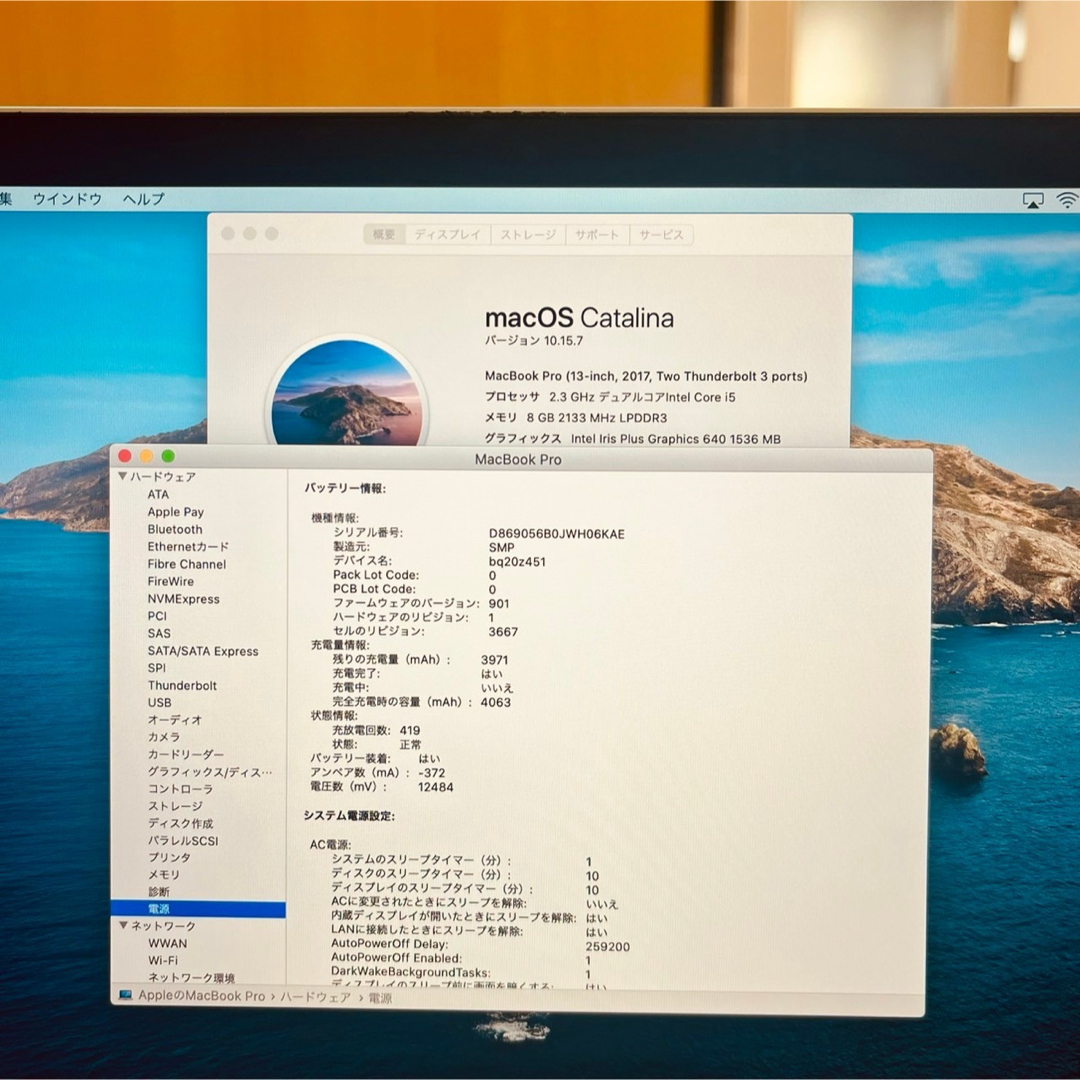The width and height of the screenshot is (1080, 1080).
Task: Select パラレルSCSI in the sidebar
Action: pos(183,840)
